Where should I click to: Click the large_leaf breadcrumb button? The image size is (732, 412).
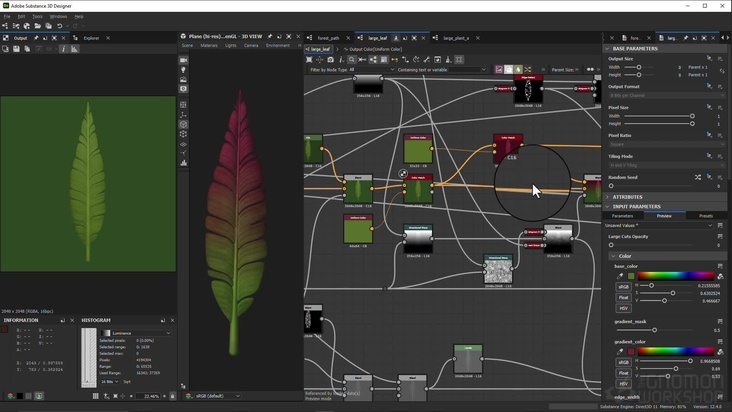pos(320,49)
